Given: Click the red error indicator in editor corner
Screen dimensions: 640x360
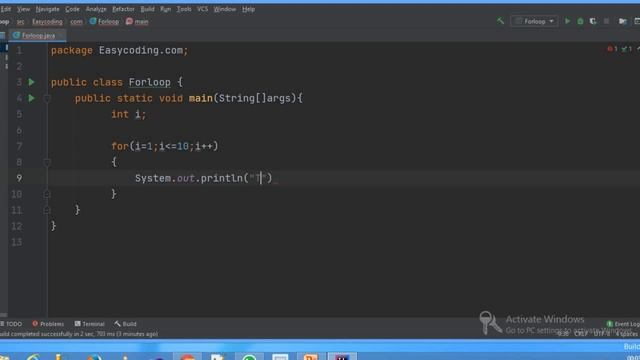Looking at the screenshot, I should click(x=612, y=49).
